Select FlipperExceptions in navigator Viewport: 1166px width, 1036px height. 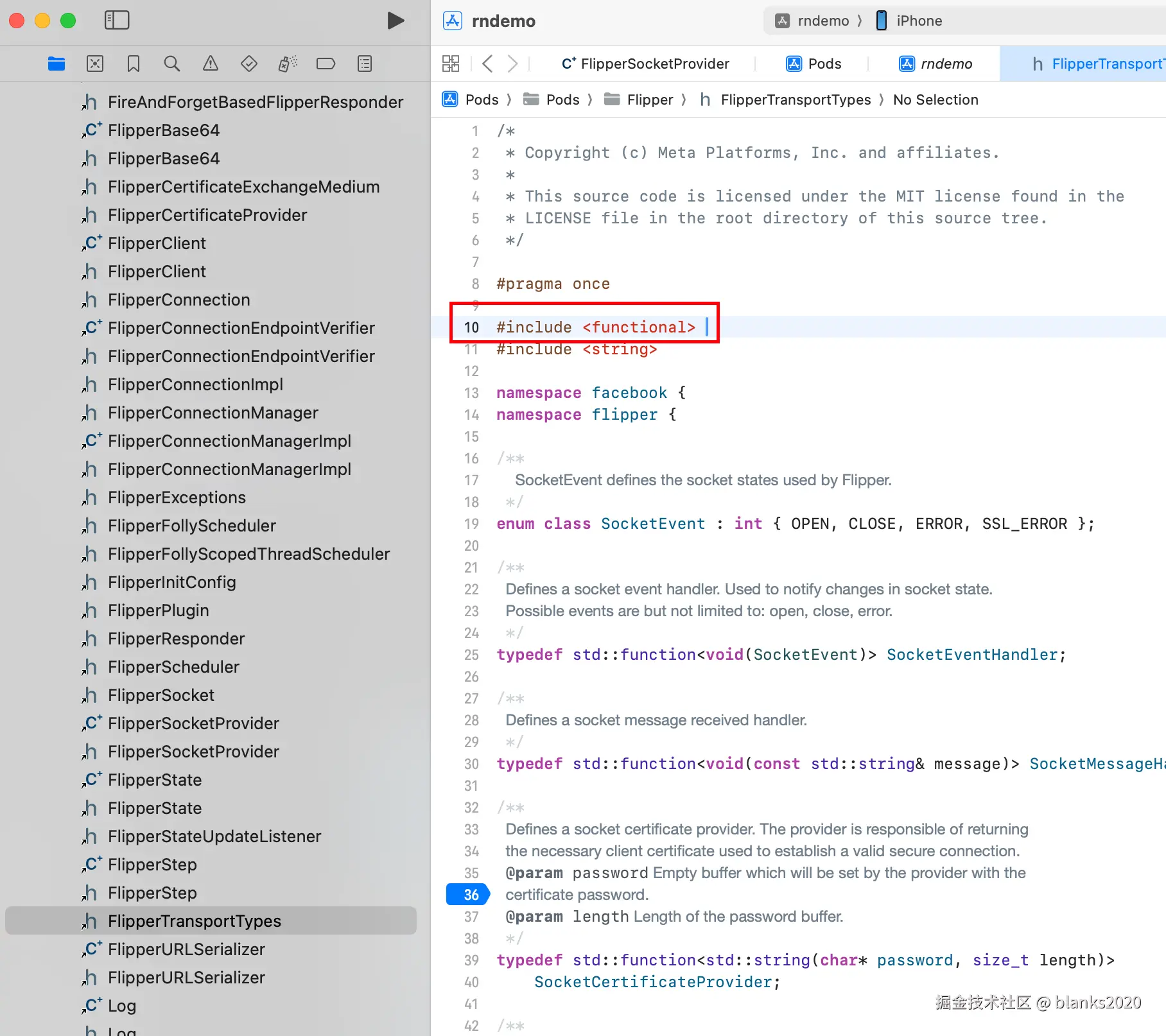(164, 497)
